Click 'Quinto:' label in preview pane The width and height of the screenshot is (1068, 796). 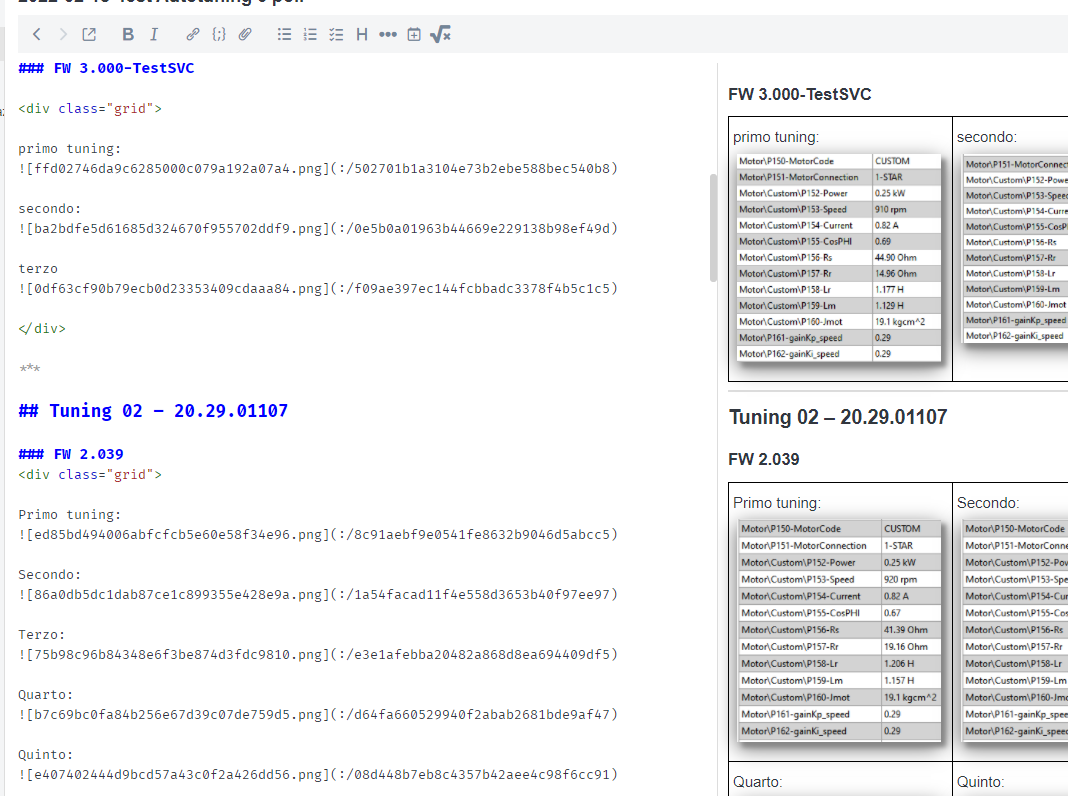click(x=981, y=782)
